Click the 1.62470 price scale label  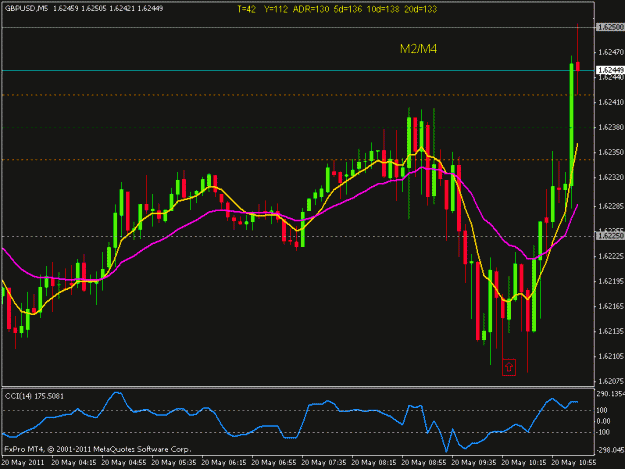pyautogui.click(x=611, y=52)
